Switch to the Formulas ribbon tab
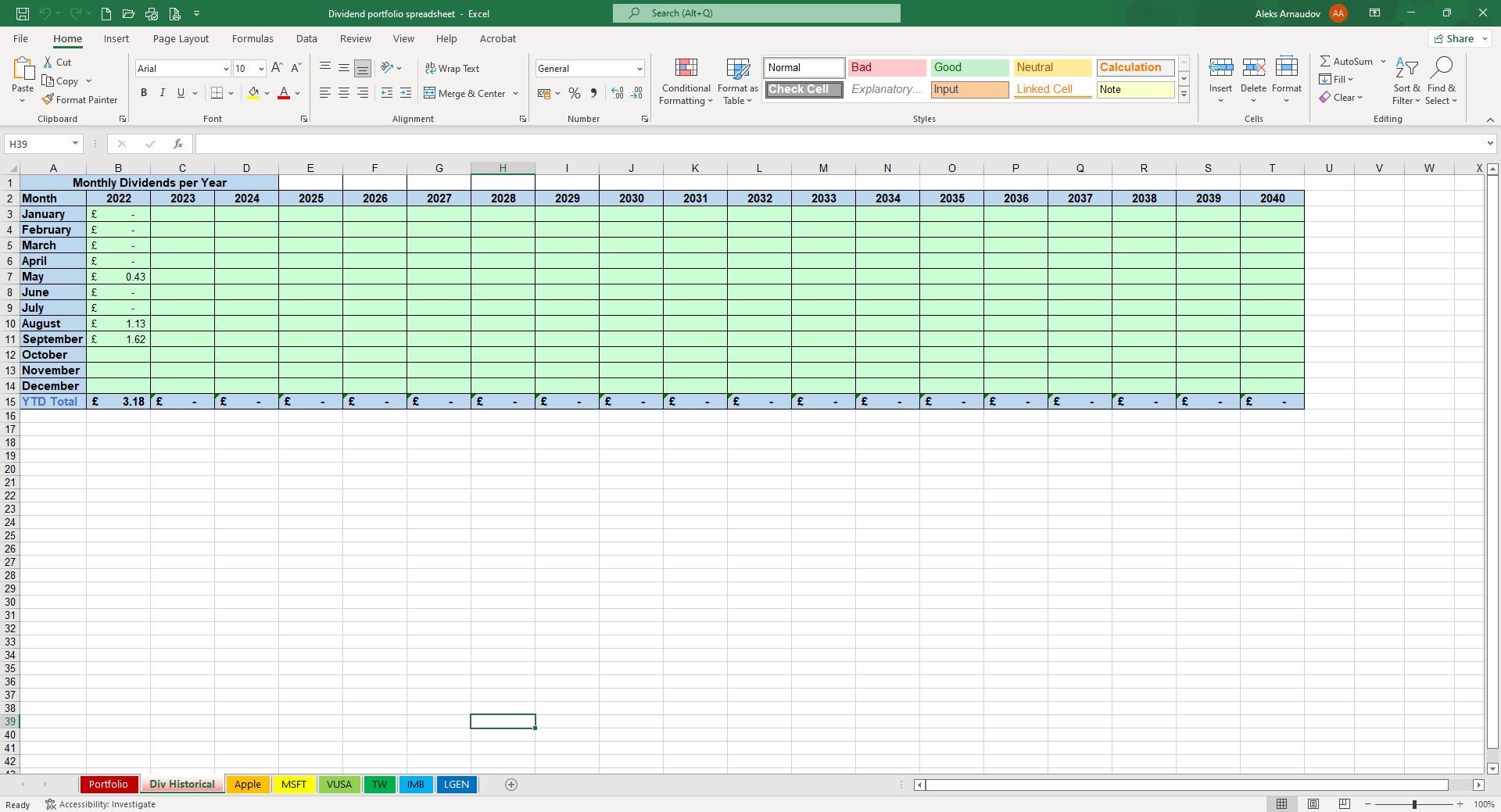 [253, 38]
